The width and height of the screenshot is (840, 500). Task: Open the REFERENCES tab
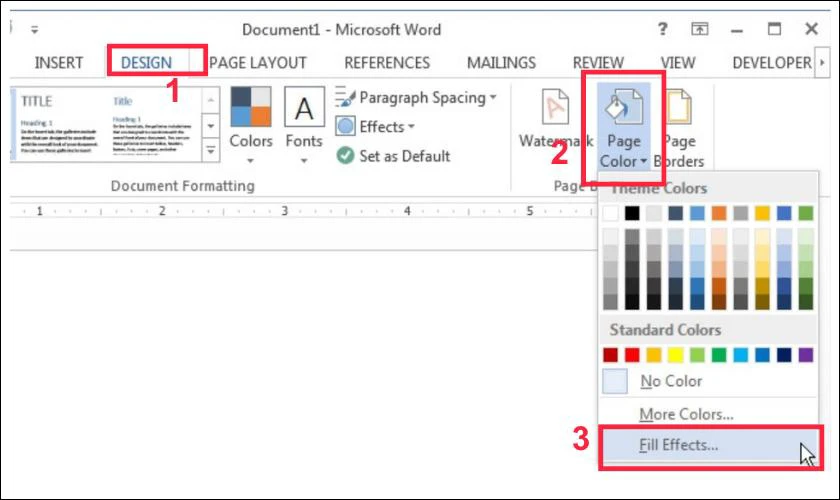tap(387, 63)
